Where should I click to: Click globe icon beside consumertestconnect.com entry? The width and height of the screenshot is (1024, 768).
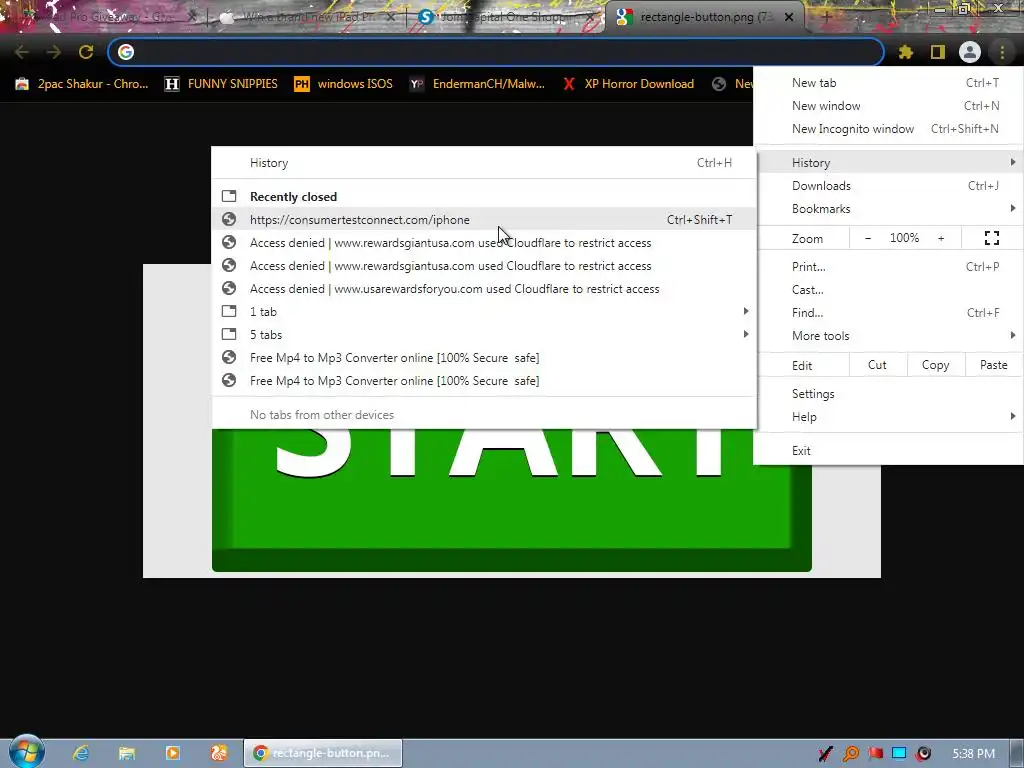tap(229, 219)
